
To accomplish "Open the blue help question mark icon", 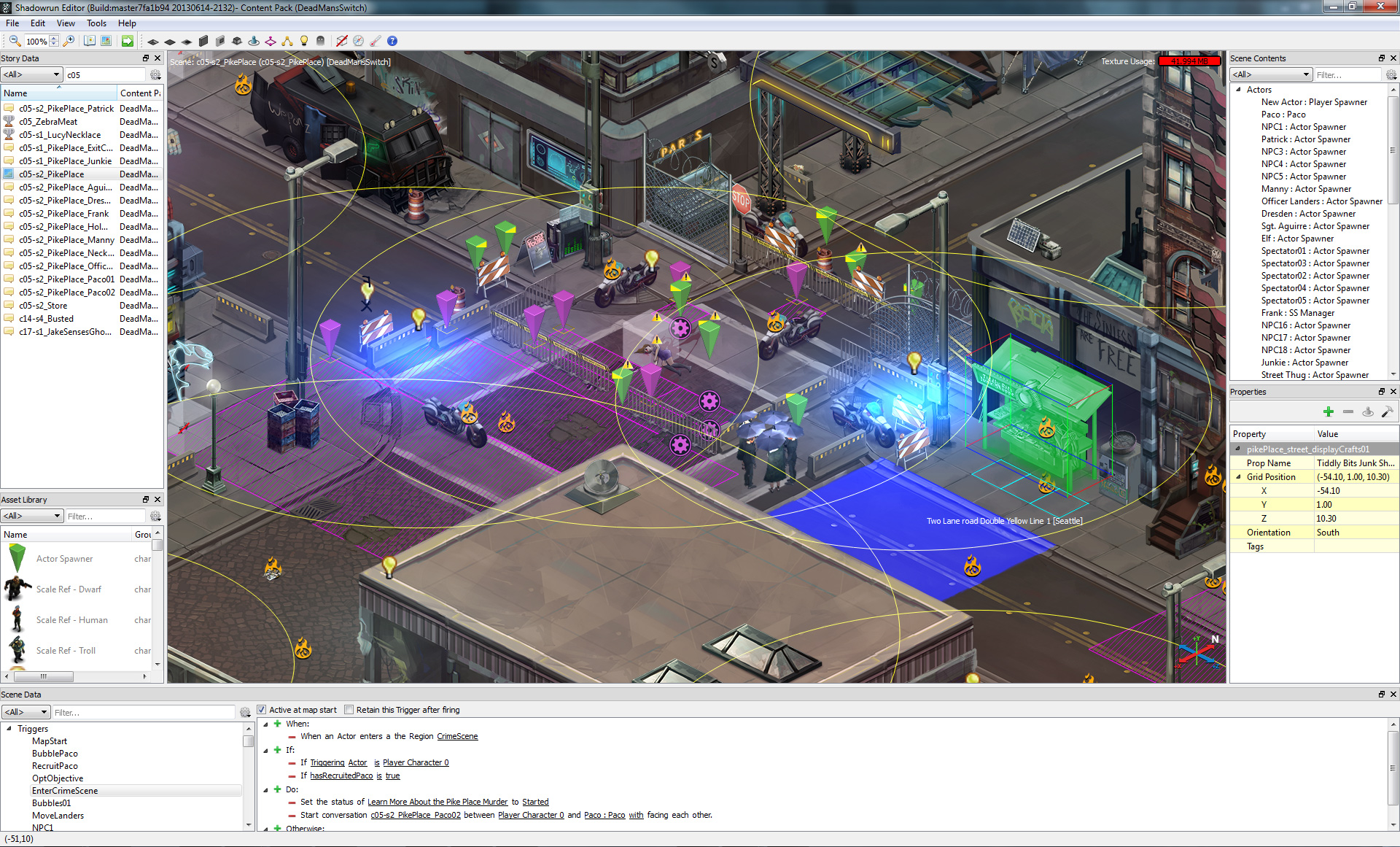I will [392, 41].
